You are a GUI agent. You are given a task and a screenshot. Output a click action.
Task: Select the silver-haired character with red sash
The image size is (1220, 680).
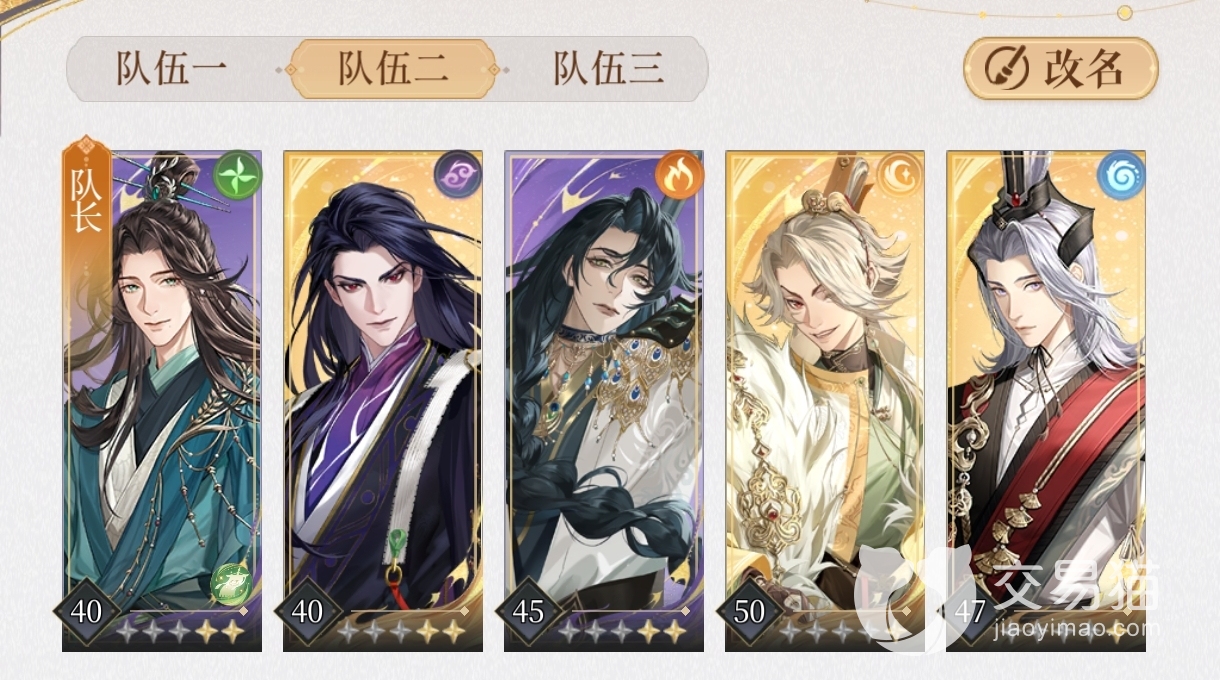click(x=1046, y=400)
